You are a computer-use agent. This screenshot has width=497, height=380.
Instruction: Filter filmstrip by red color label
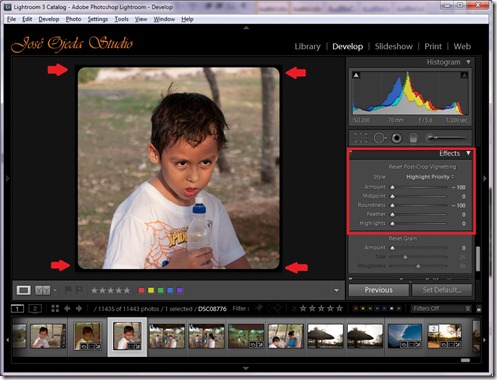tap(356, 309)
